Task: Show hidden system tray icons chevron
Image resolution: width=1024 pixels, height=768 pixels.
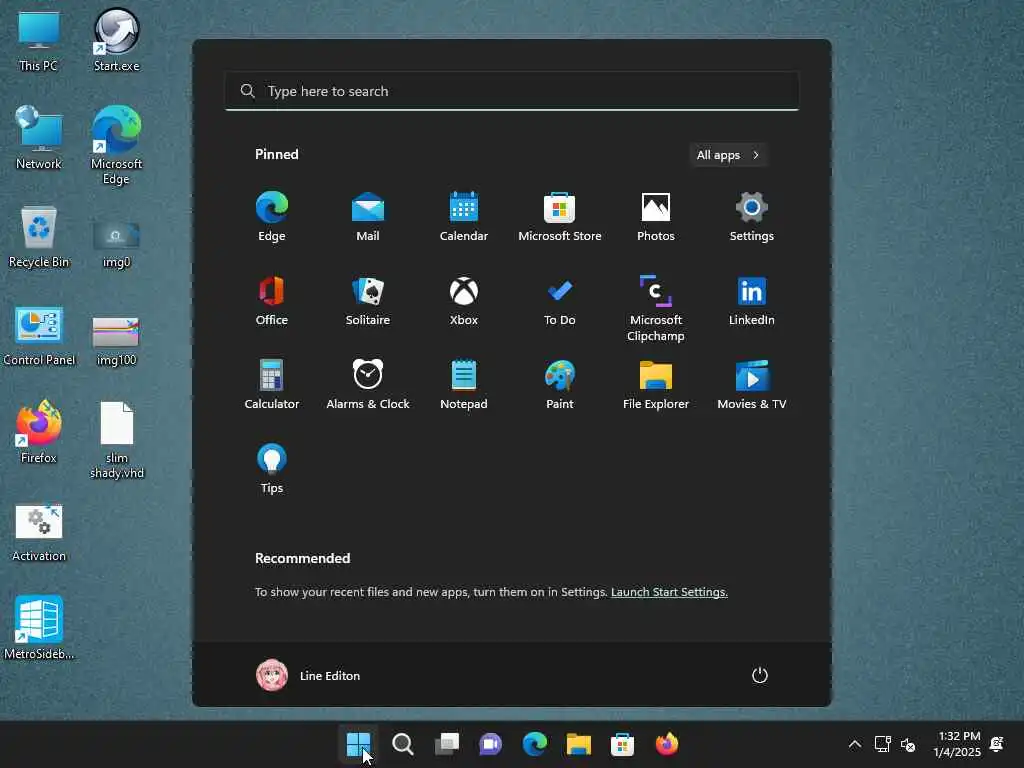Action: [854, 744]
